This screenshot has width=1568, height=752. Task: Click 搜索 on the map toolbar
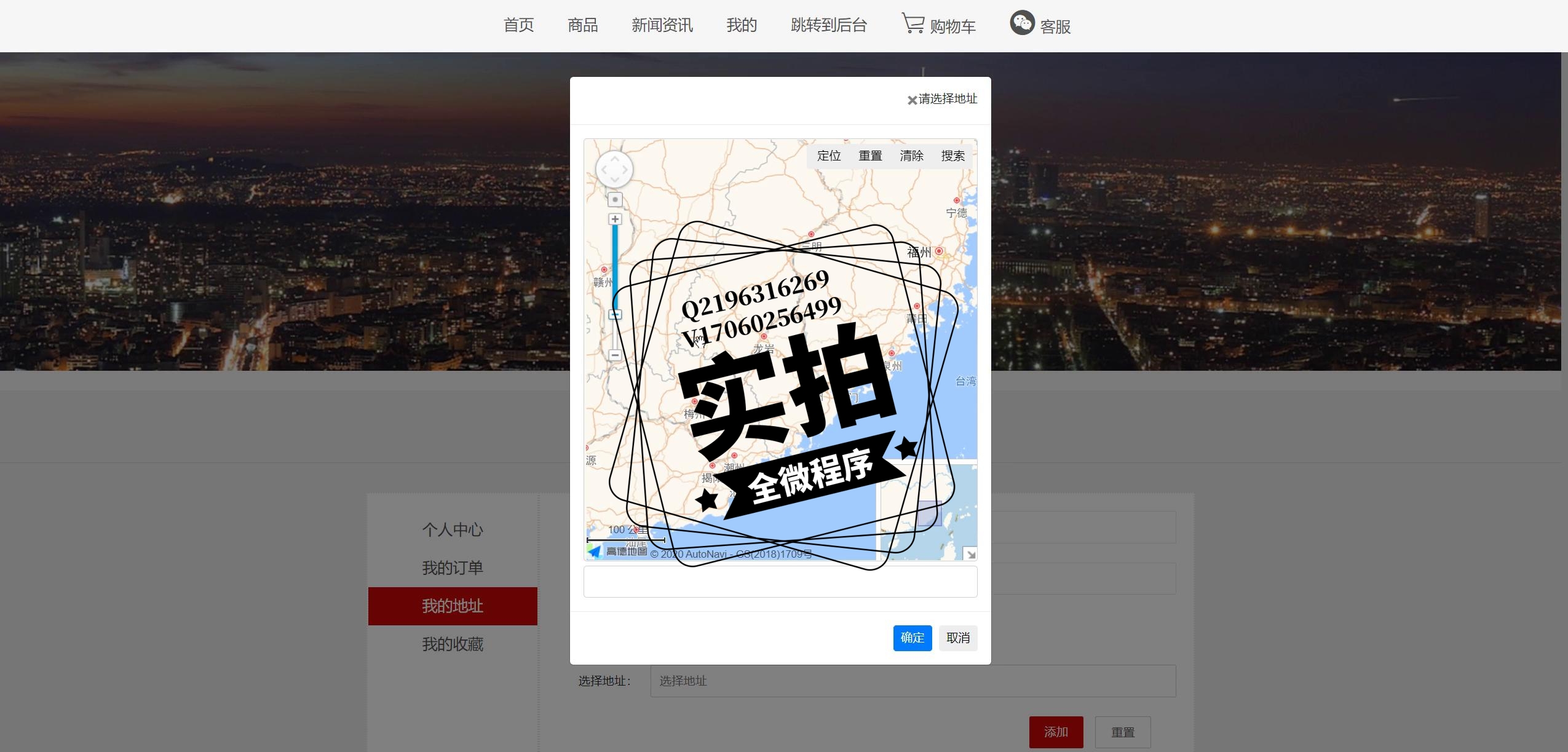point(952,156)
